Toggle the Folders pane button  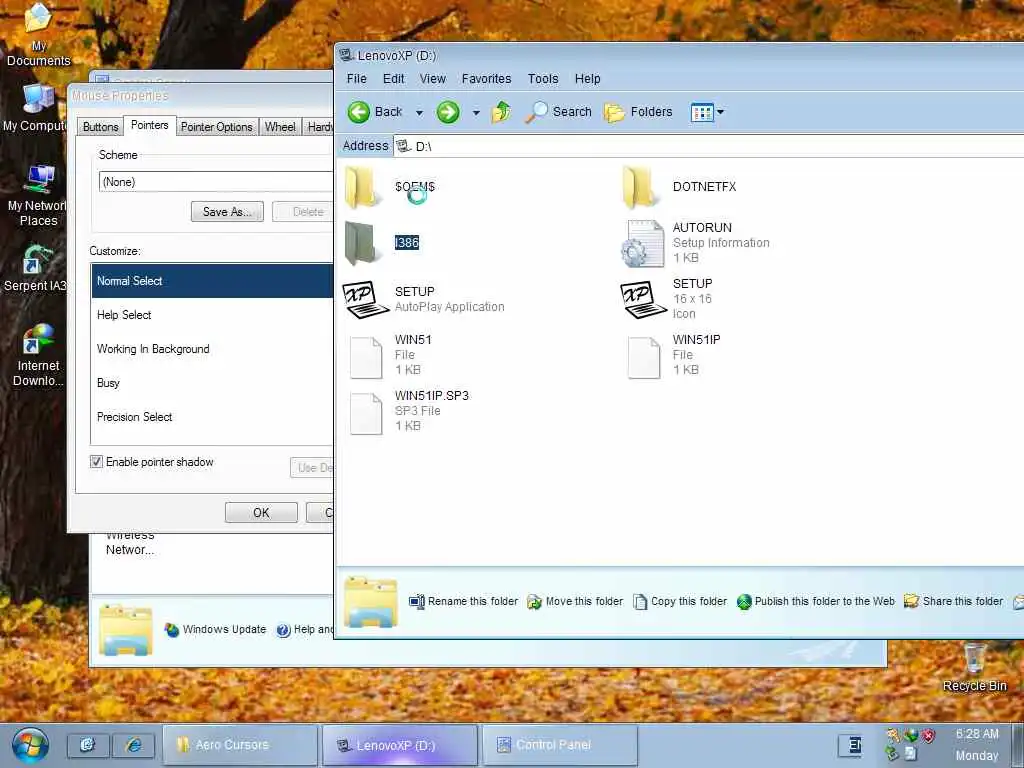[x=638, y=112]
